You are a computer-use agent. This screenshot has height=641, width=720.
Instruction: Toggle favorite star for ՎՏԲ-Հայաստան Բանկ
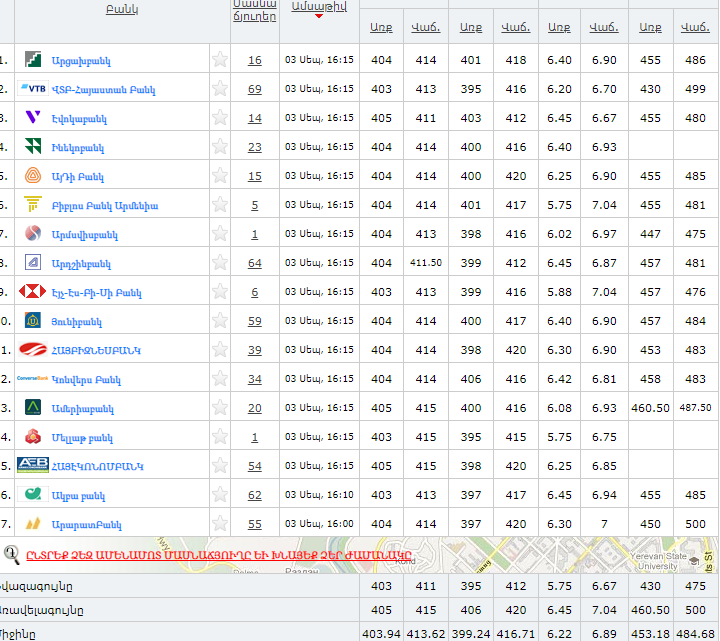(220, 88)
